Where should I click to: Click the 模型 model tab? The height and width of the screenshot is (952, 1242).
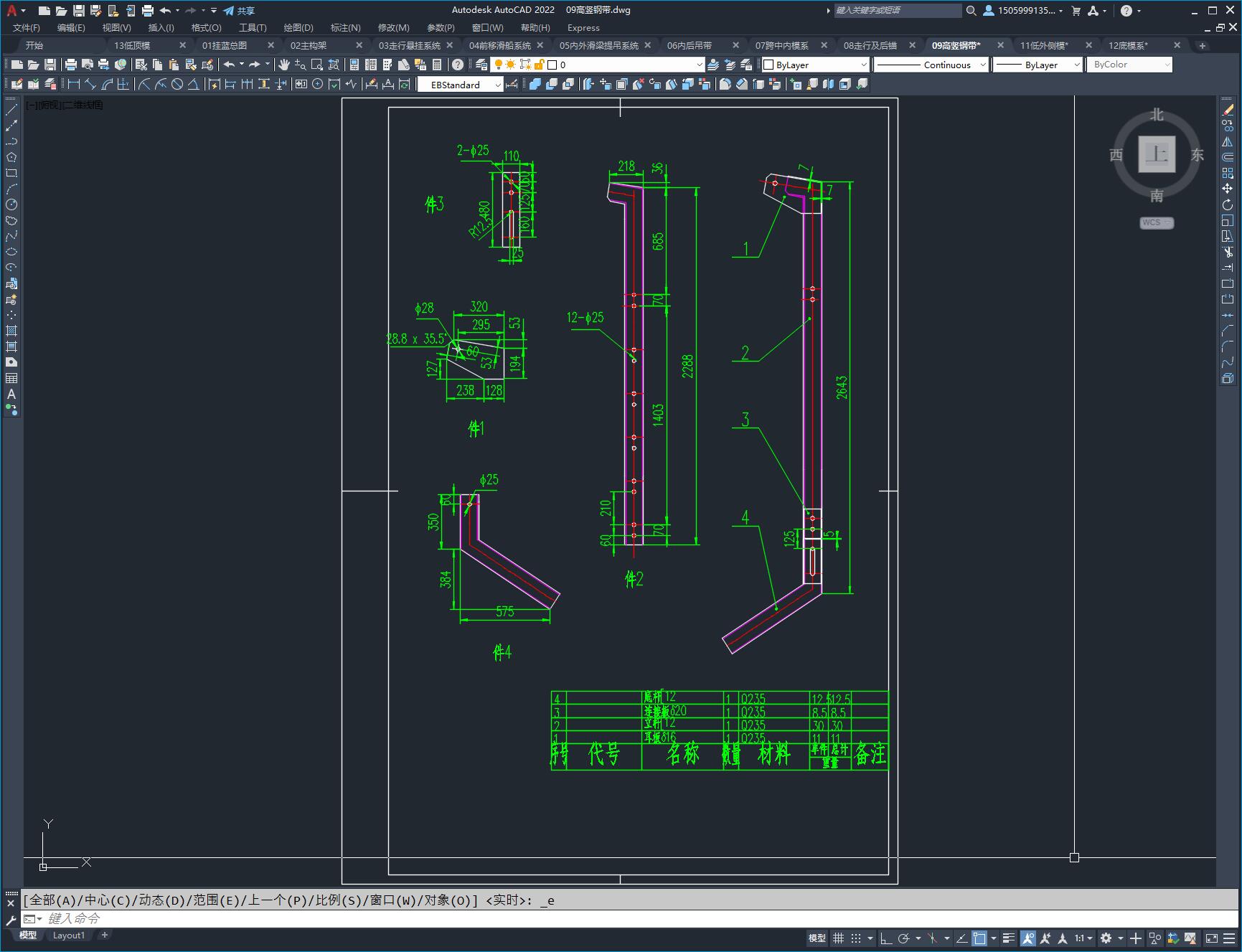click(27, 935)
